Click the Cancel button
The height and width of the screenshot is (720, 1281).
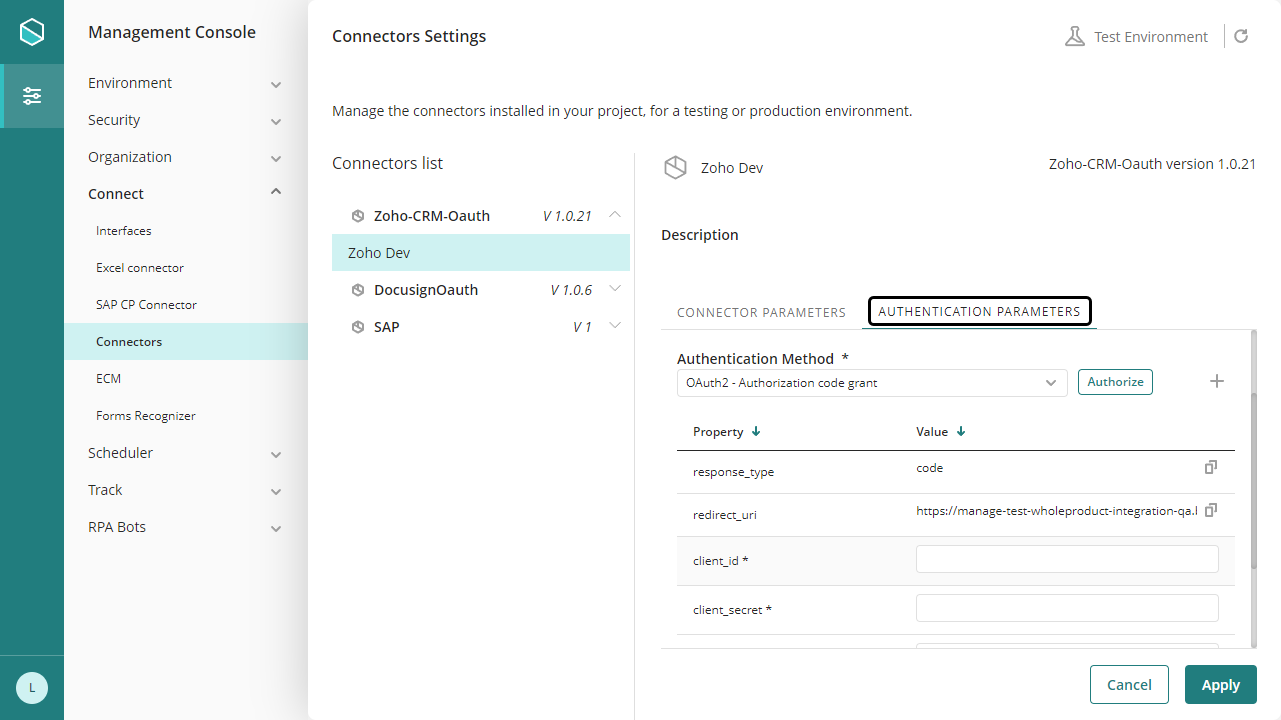(1129, 685)
